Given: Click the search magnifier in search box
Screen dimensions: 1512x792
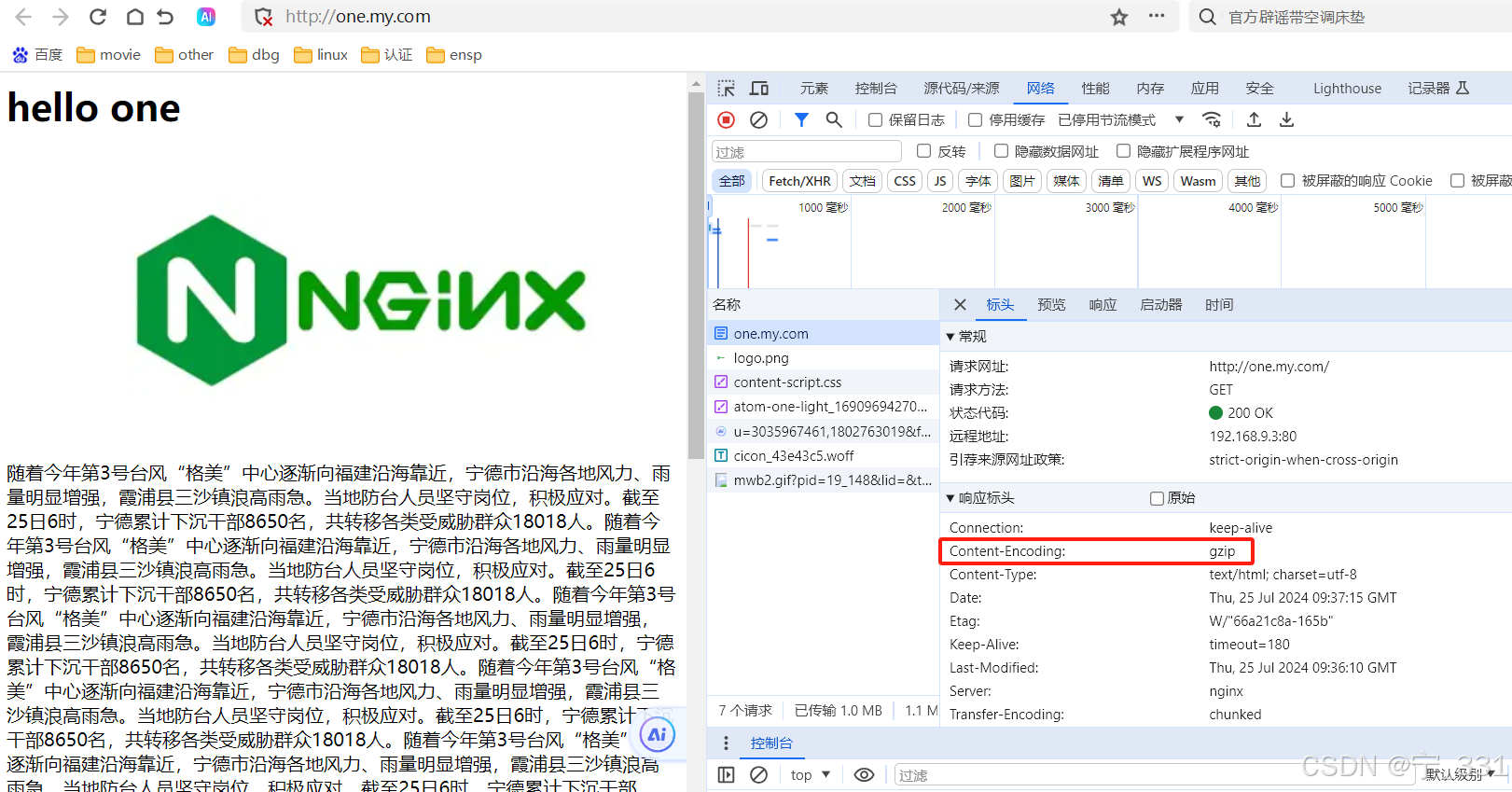Looking at the screenshot, I should (x=1207, y=17).
